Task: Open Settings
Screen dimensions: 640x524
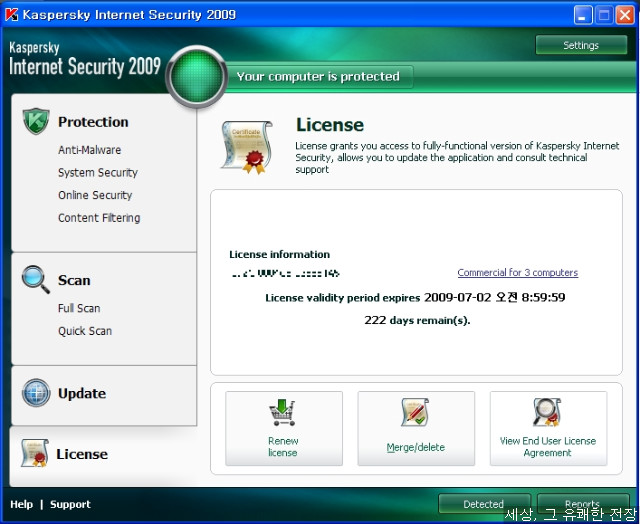Action: (581, 45)
